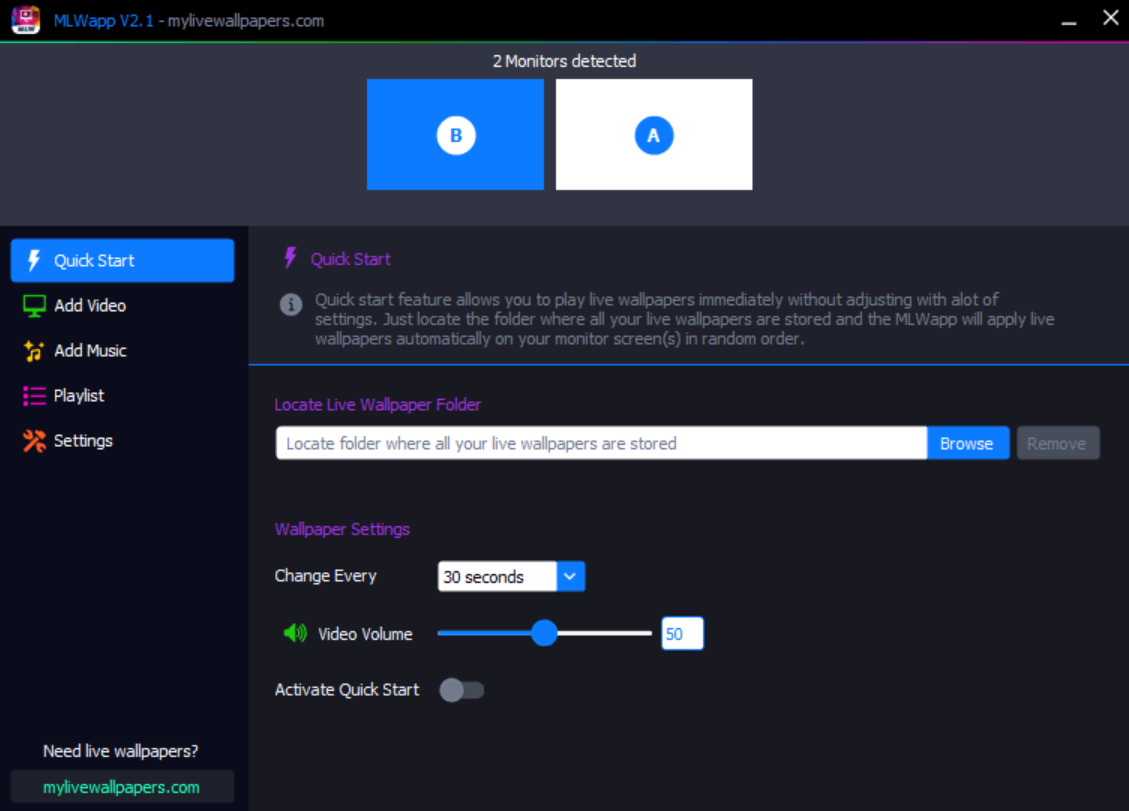This screenshot has width=1129, height=811.
Task: Click the info icon beside Quick Start description
Action: coord(291,305)
